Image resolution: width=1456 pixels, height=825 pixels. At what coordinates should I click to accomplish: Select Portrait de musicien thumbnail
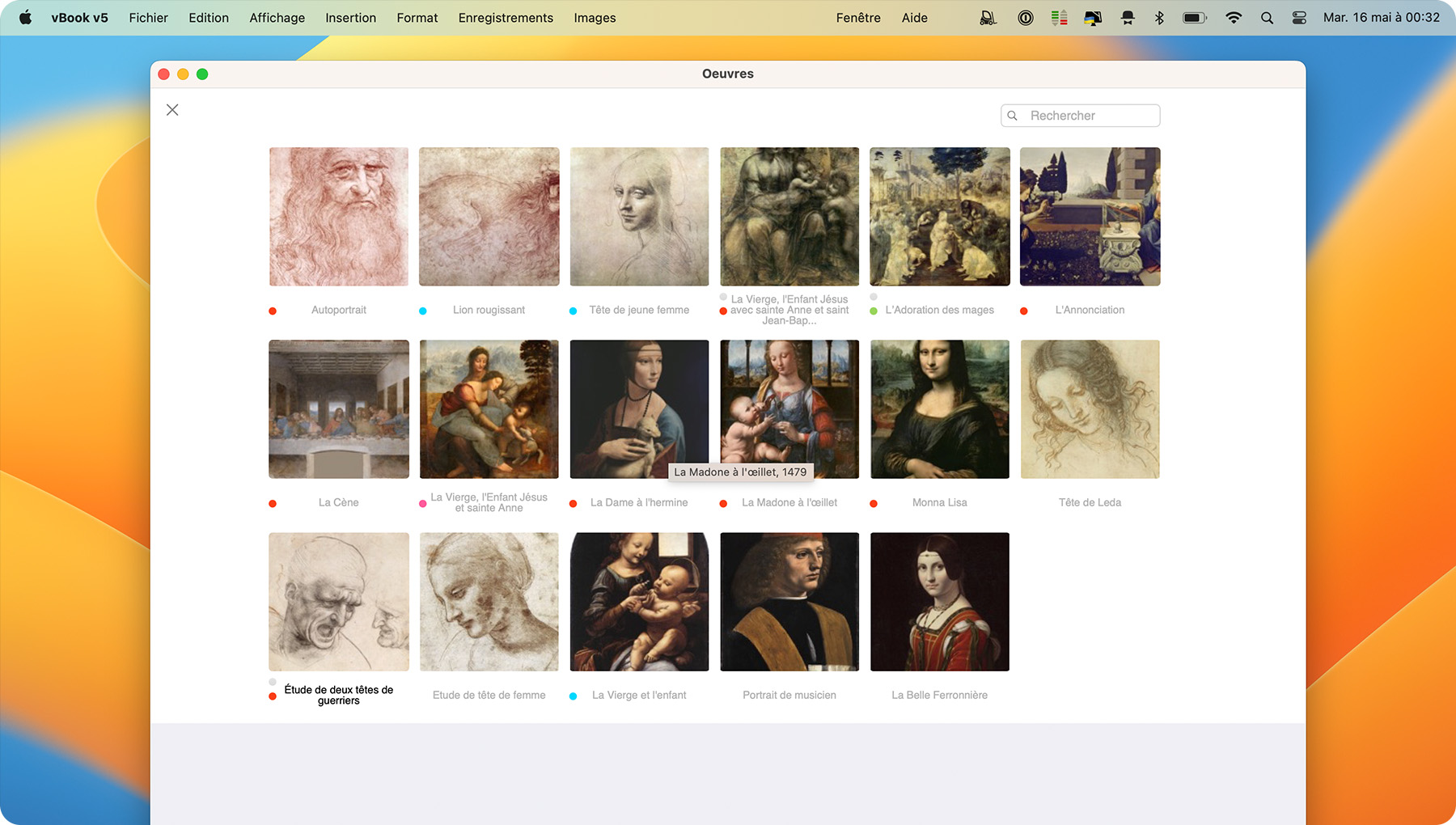[789, 602]
